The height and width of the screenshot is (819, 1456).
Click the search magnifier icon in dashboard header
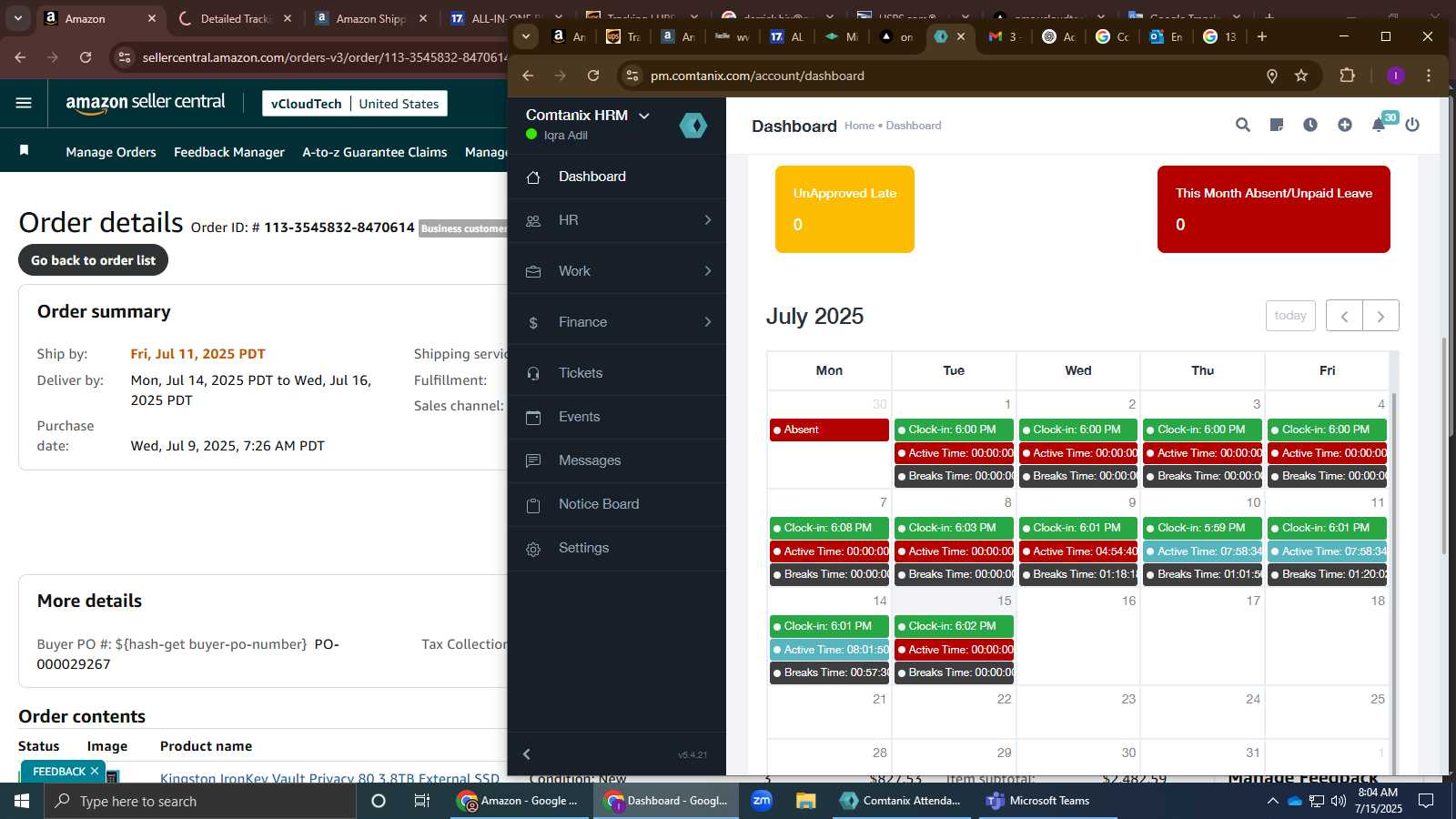[1242, 126]
